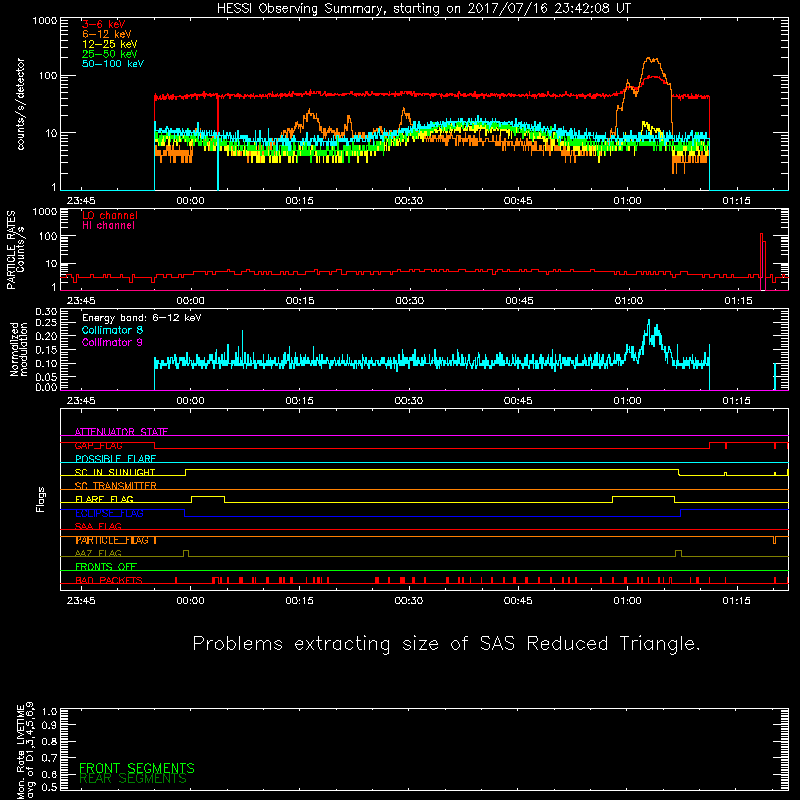The height and width of the screenshot is (800, 800).
Task: Click the 'Problems extracting size of SAS Reduced Triangle' message
Action: click(446, 644)
